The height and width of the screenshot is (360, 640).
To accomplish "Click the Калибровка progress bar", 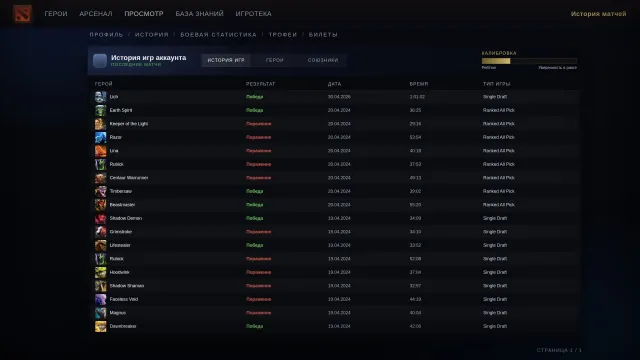I will coord(529,61).
